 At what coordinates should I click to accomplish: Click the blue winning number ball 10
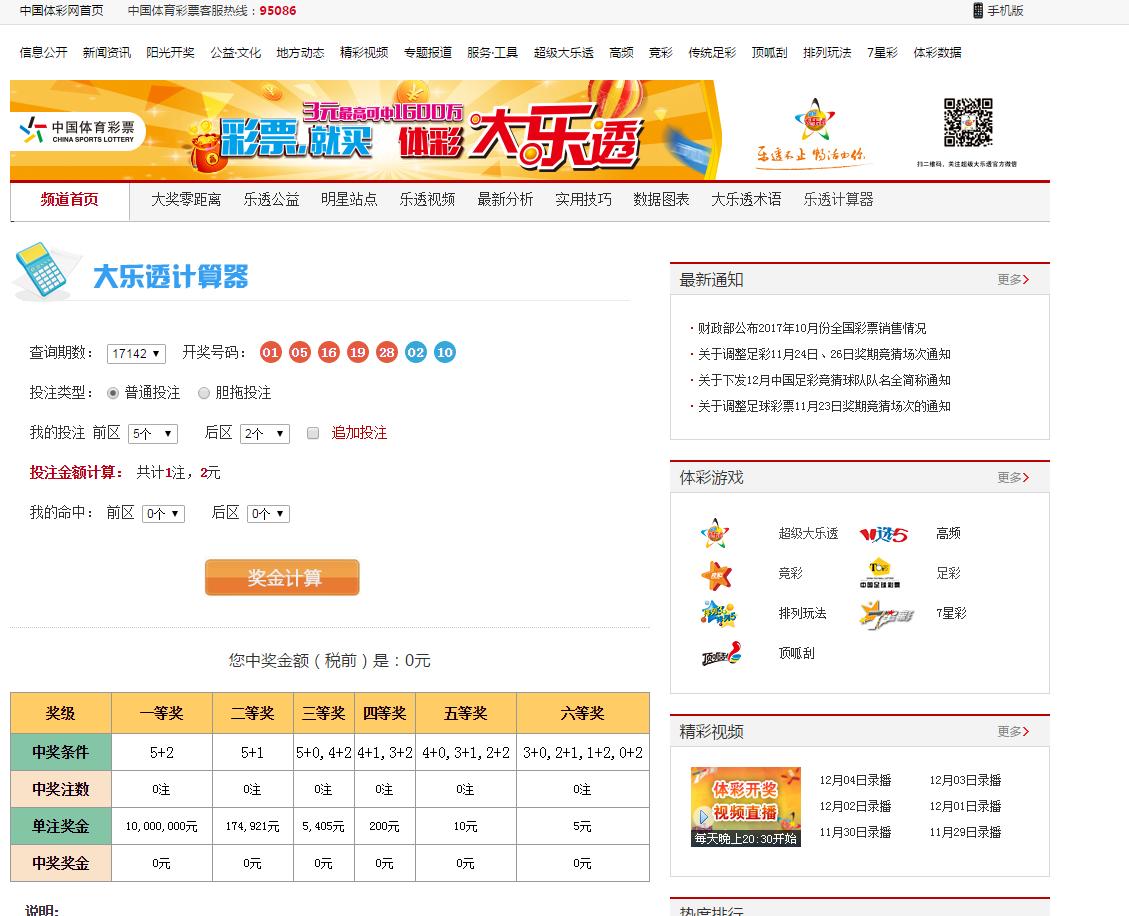tap(445, 352)
